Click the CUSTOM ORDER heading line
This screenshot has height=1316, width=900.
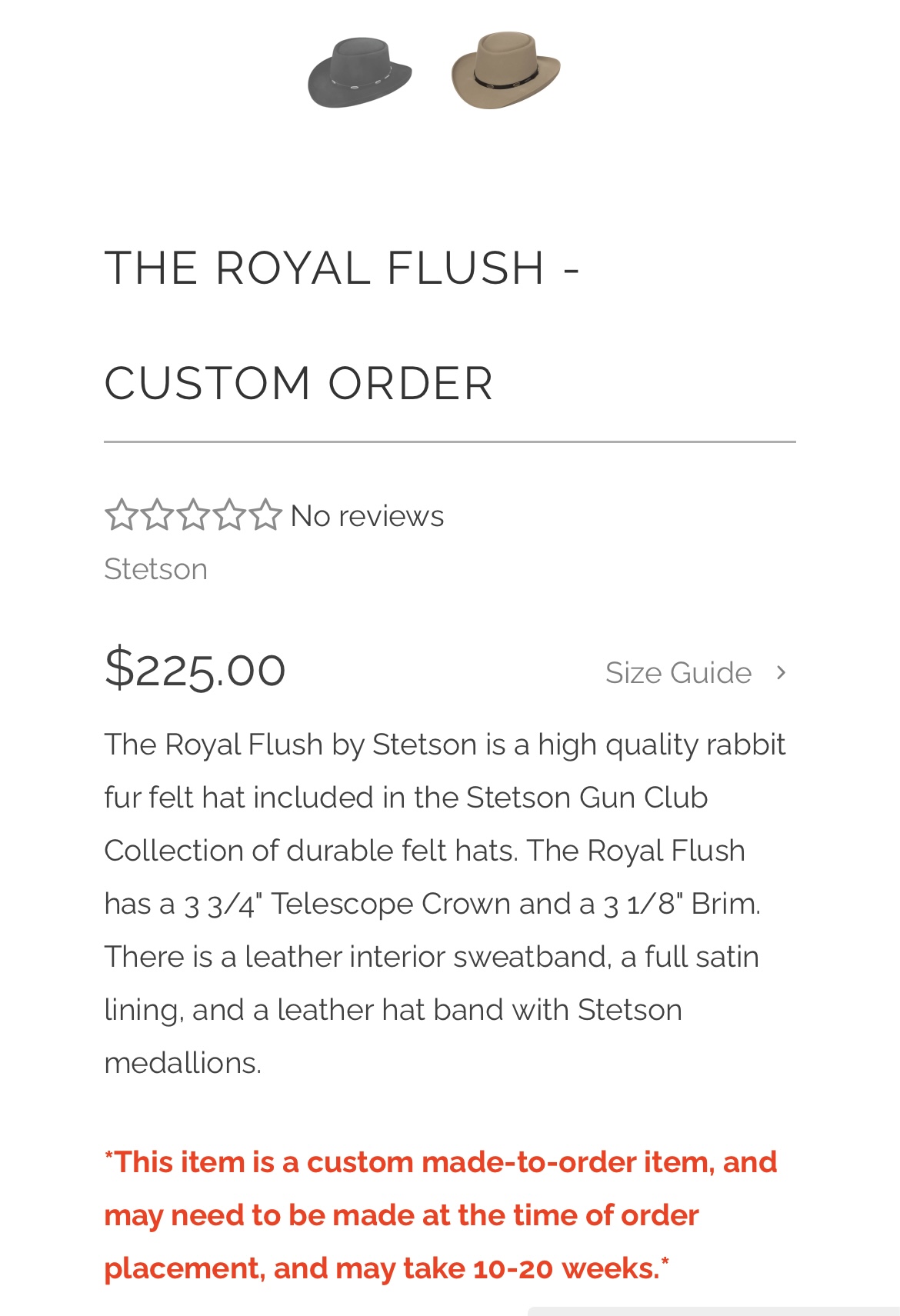point(298,383)
